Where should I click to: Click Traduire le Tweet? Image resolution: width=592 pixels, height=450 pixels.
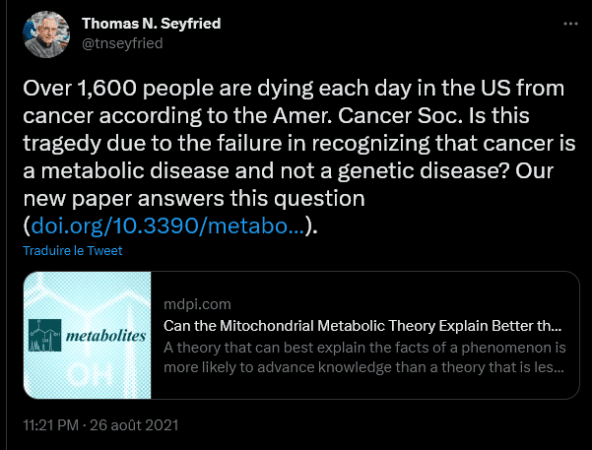pyautogui.click(x=72, y=251)
